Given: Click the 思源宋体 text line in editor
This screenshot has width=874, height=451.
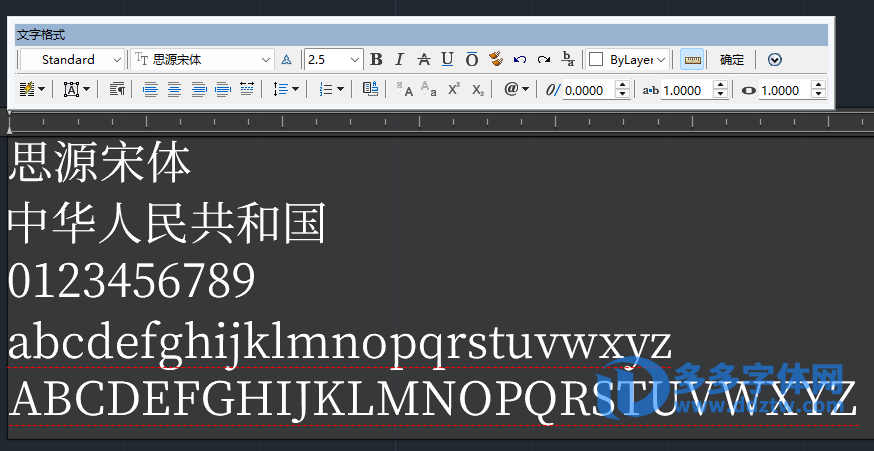Looking at the screenshot, I should click(x=100, y=163).
